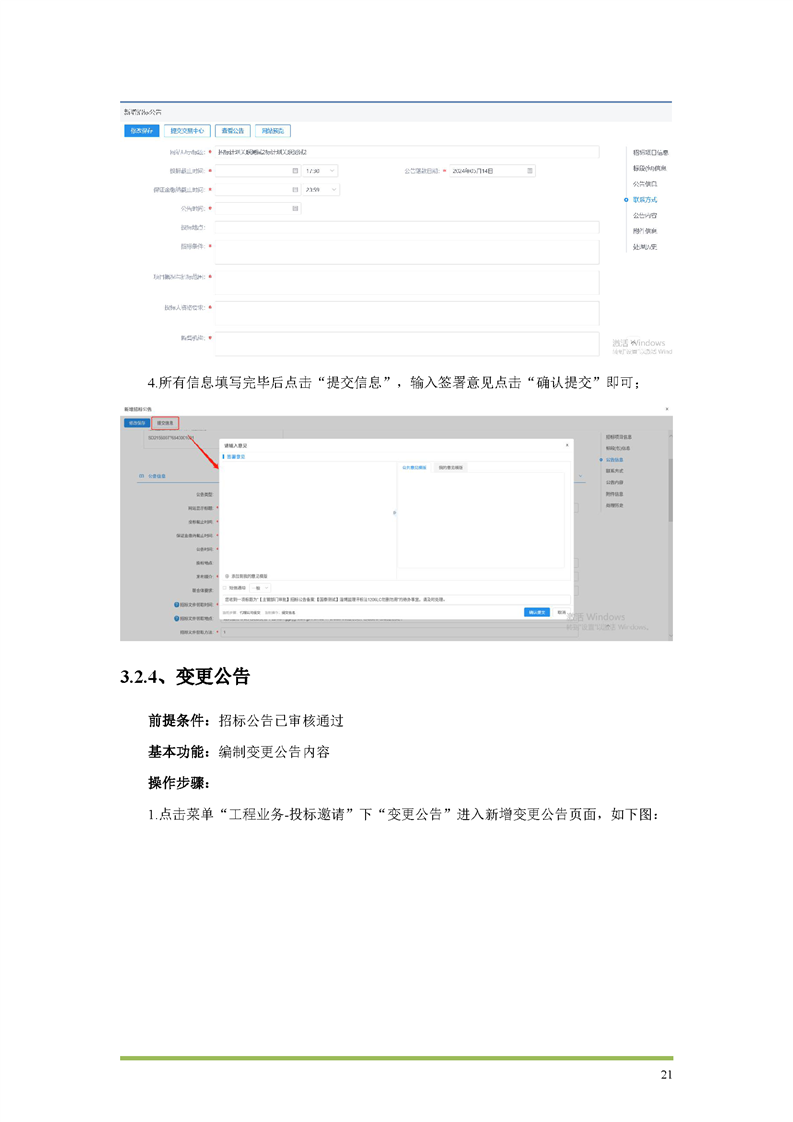Click blue help icon beside 招标文件获取时间
Viewport: 793px width, 1122px height.
176,605
